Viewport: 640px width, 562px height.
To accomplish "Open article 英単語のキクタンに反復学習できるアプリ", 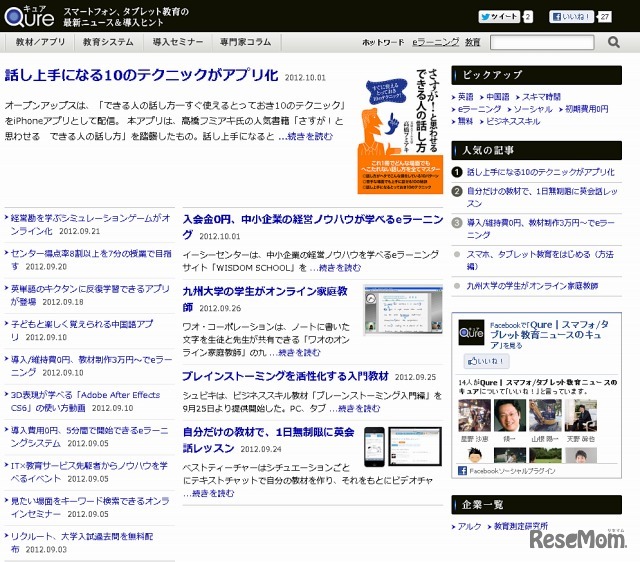I will pos(90,295).
